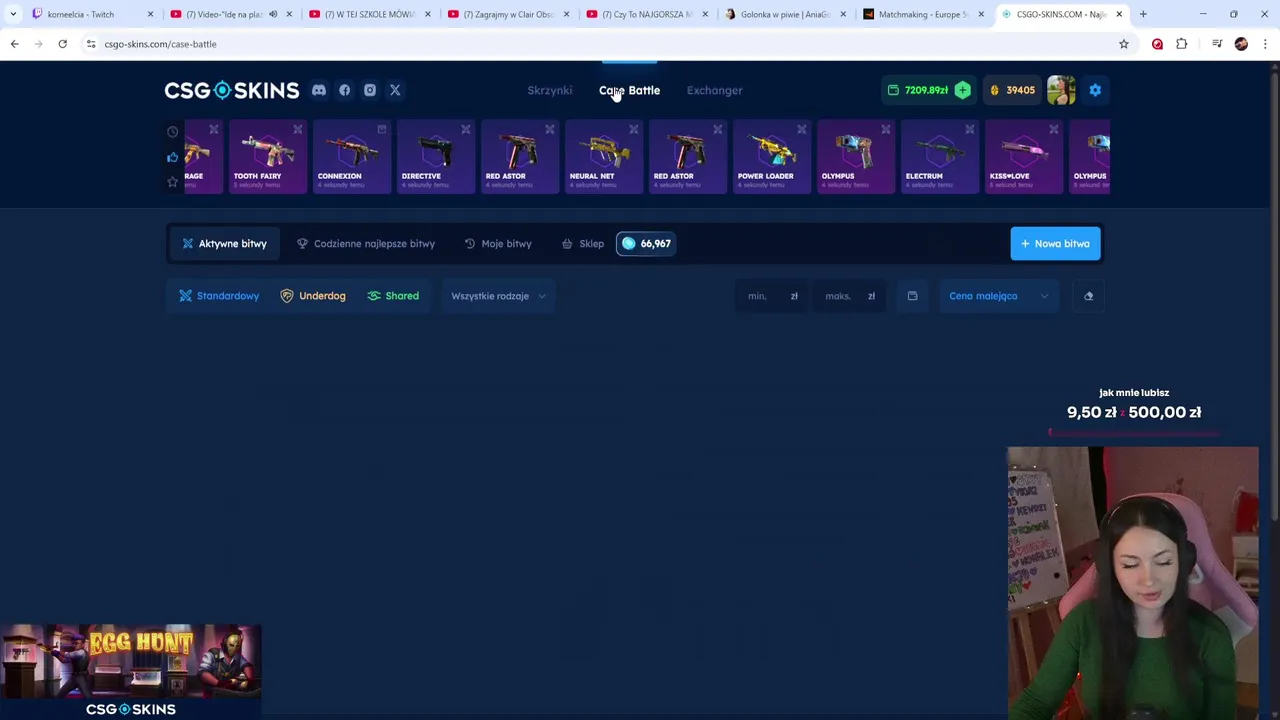Click the 66,967 gem balance badge
The width and height of the screenshot is (1280, 720).
[x=646, y=244]
